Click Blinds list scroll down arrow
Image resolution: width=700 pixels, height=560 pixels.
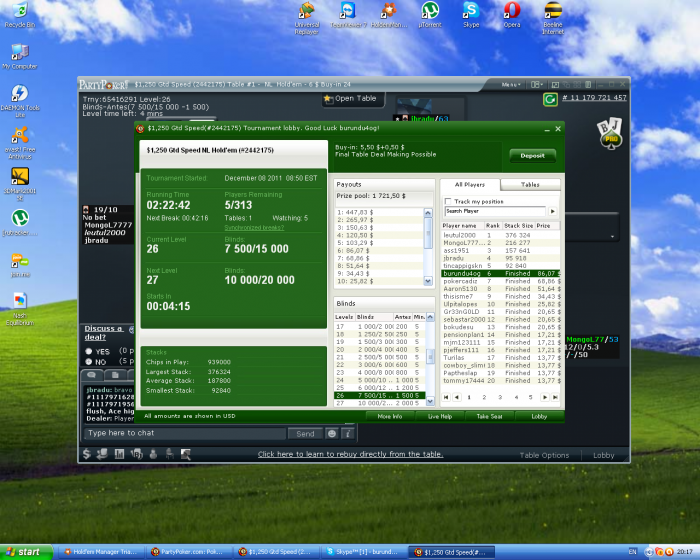tap(430, 401)
